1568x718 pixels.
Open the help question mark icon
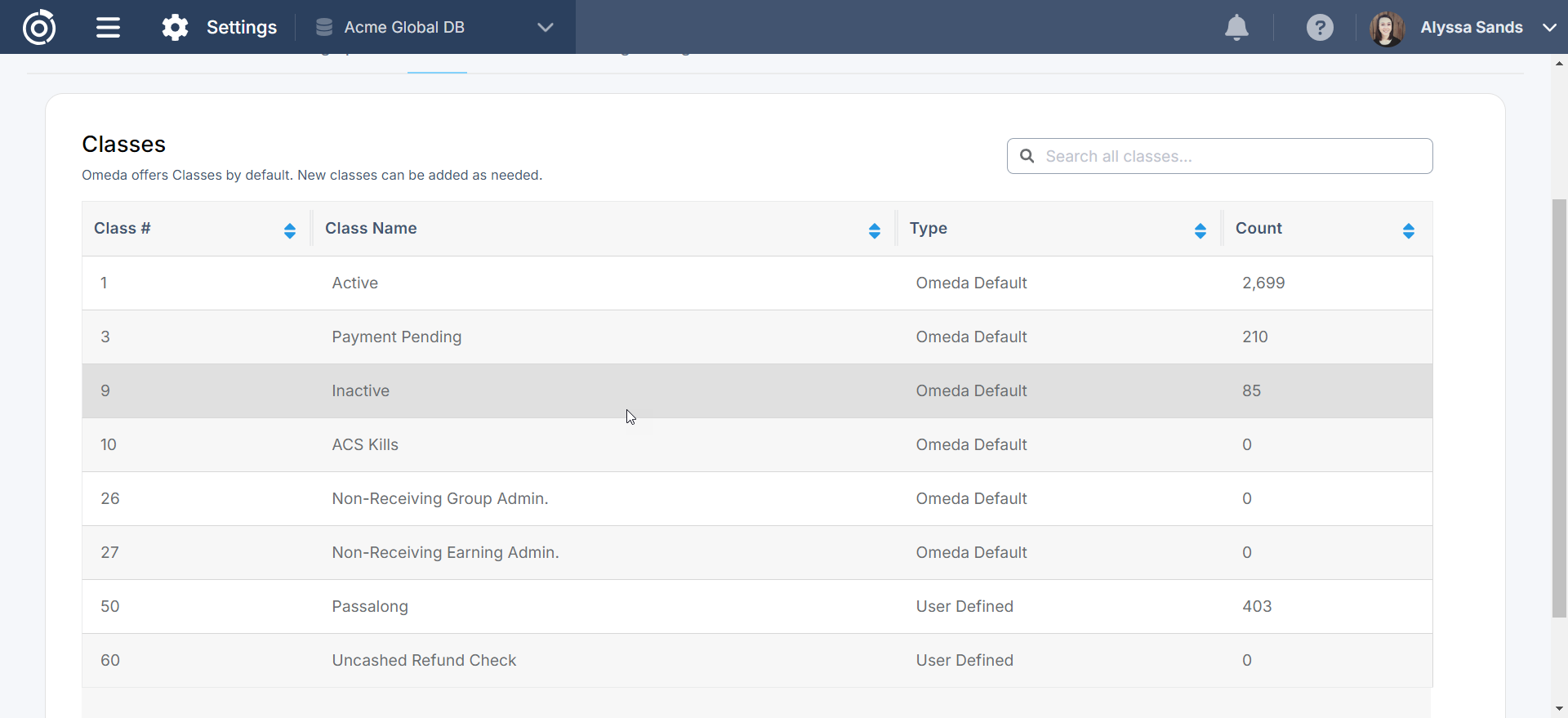tap(1320, 27)
